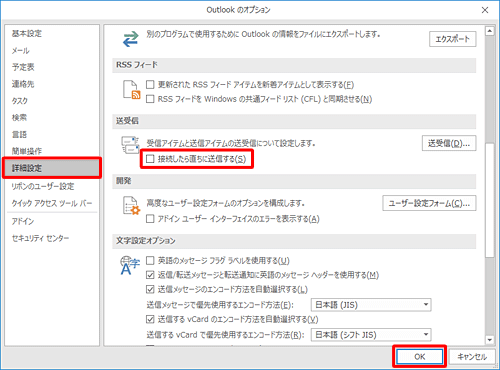Click the 送受信(D)... button
This screenshot has height=370, width=500.
coord(449,143)
